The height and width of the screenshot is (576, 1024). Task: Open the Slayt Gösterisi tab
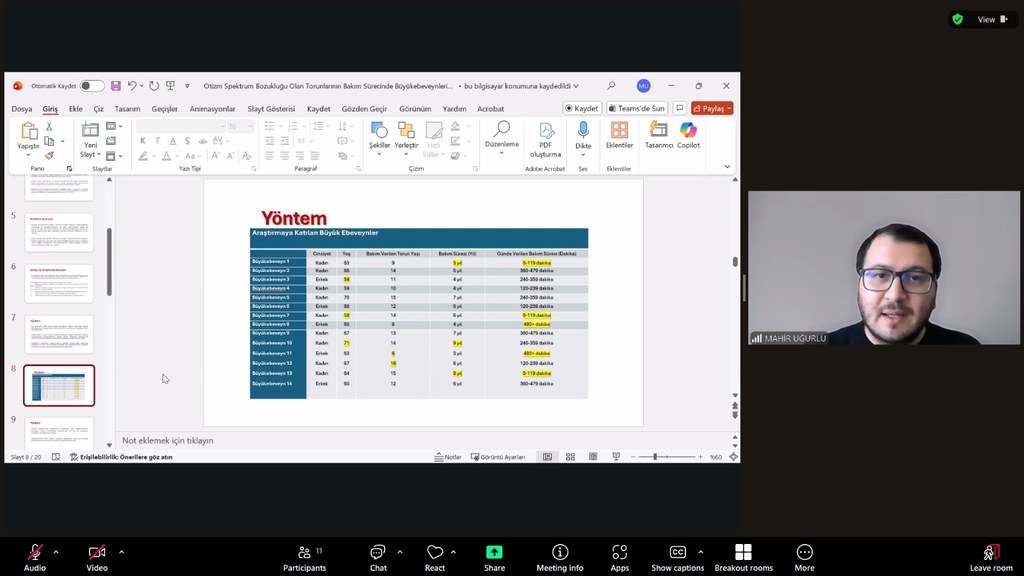(271, 109)
